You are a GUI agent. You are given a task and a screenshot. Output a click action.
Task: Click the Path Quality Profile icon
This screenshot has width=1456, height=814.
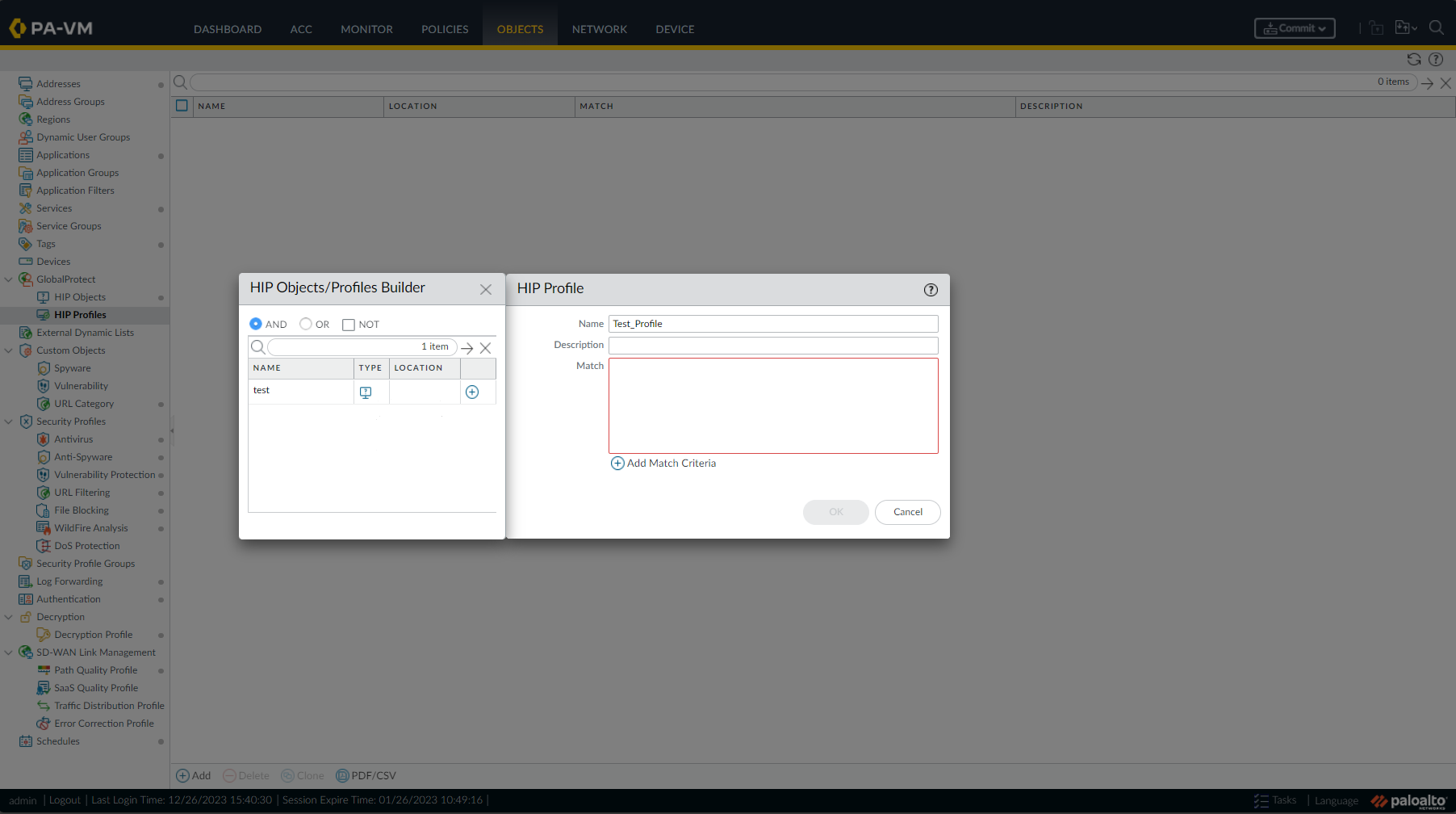44,670
